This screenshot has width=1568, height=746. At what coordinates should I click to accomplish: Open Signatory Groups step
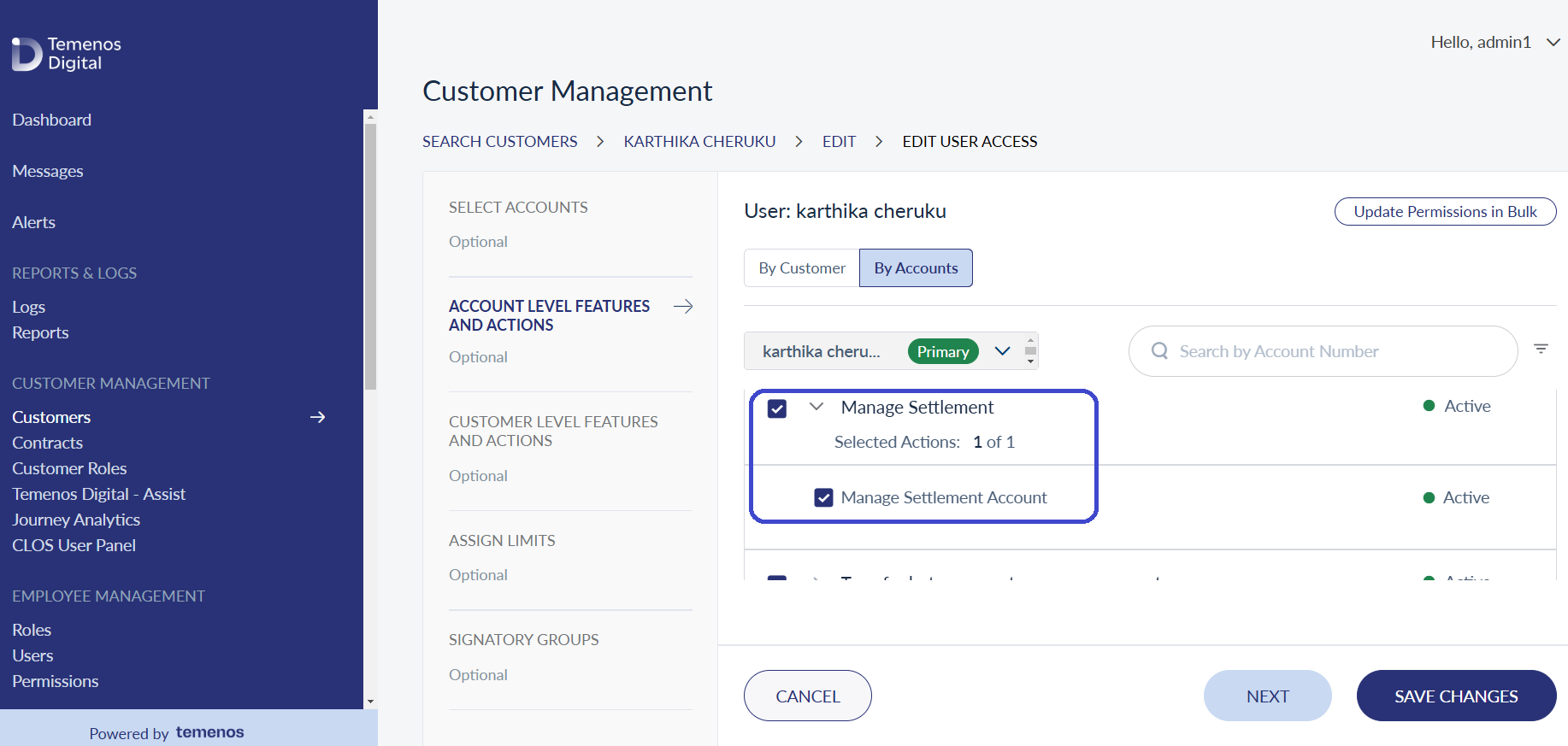coord(523,640)
